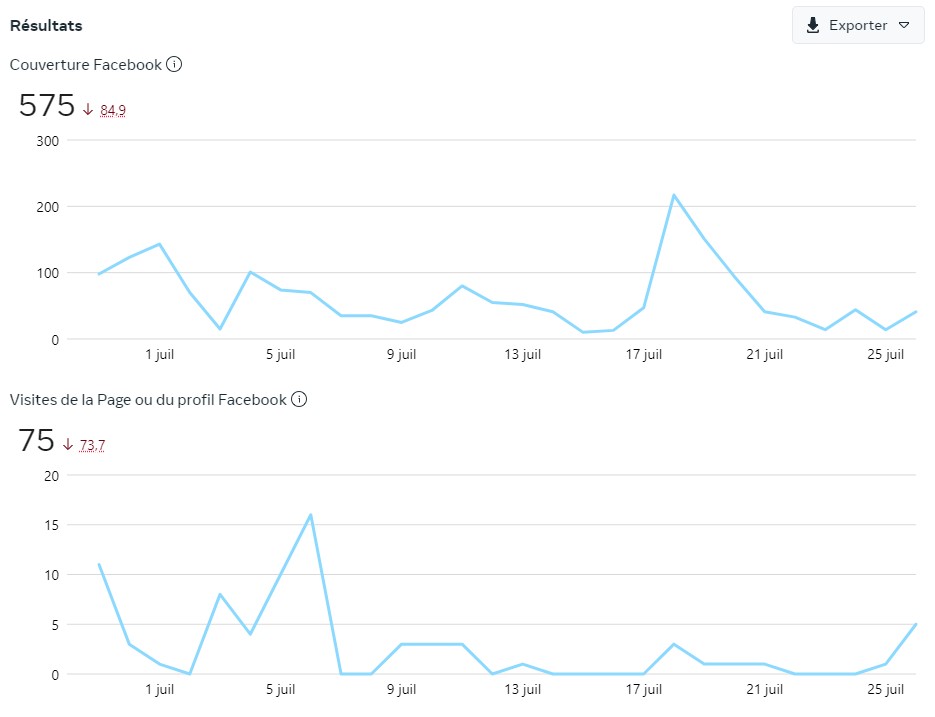Click the 5 axis label on visits chart
The image size is (935, 717).
coord(55,626)
